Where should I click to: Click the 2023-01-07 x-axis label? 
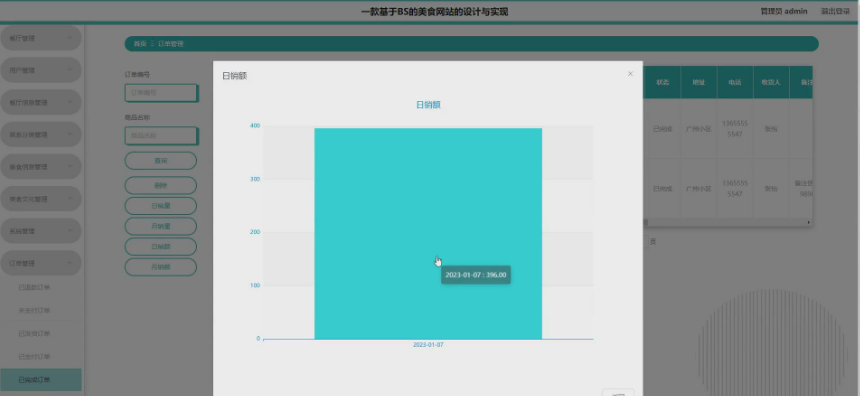pos(428,345)
